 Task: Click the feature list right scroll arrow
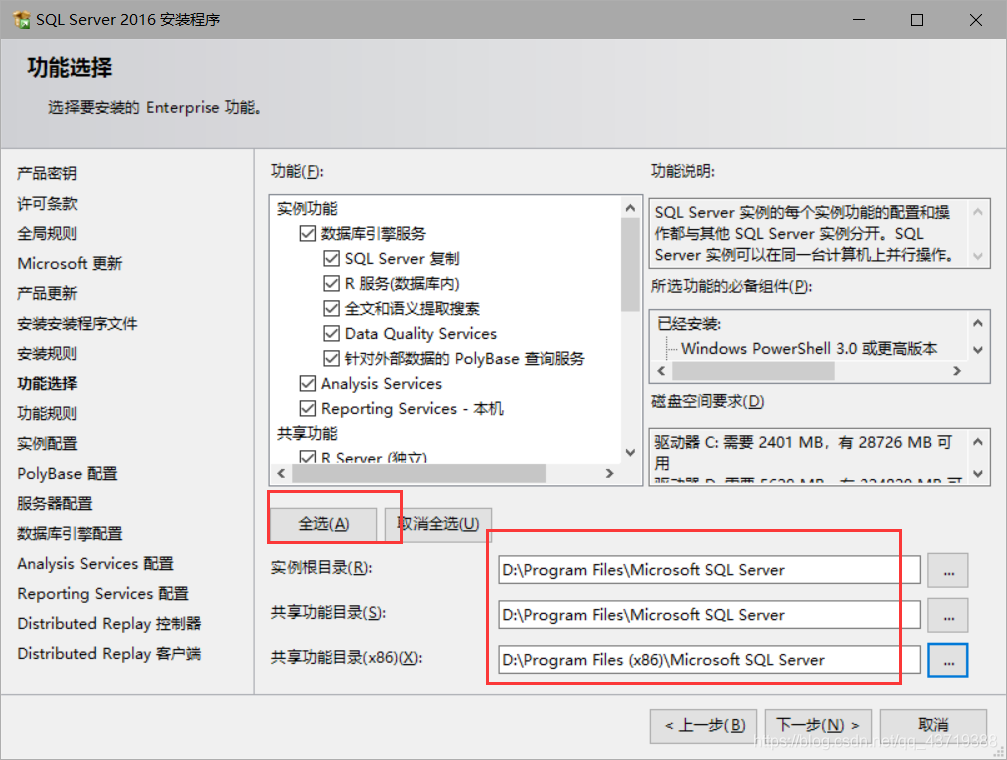(609, 473)
